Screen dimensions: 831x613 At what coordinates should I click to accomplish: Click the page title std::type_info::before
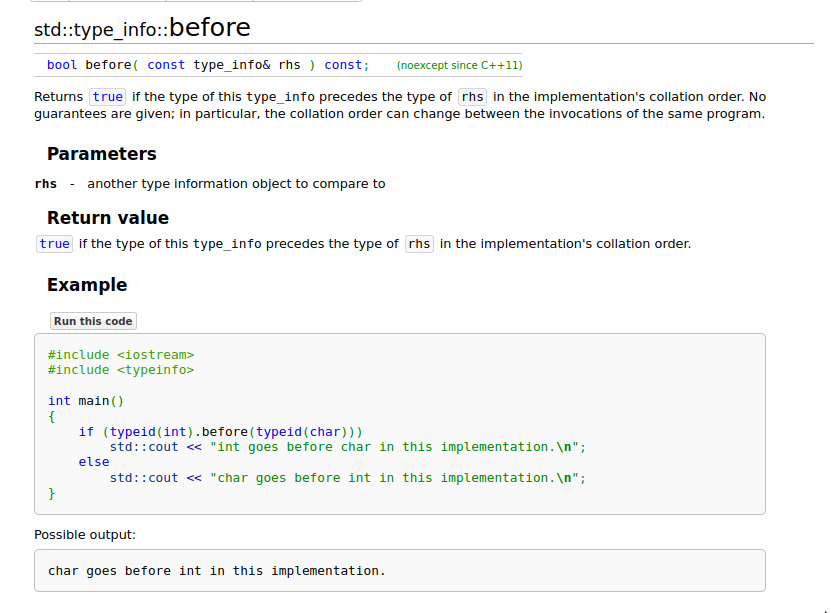tap(142, 28)
